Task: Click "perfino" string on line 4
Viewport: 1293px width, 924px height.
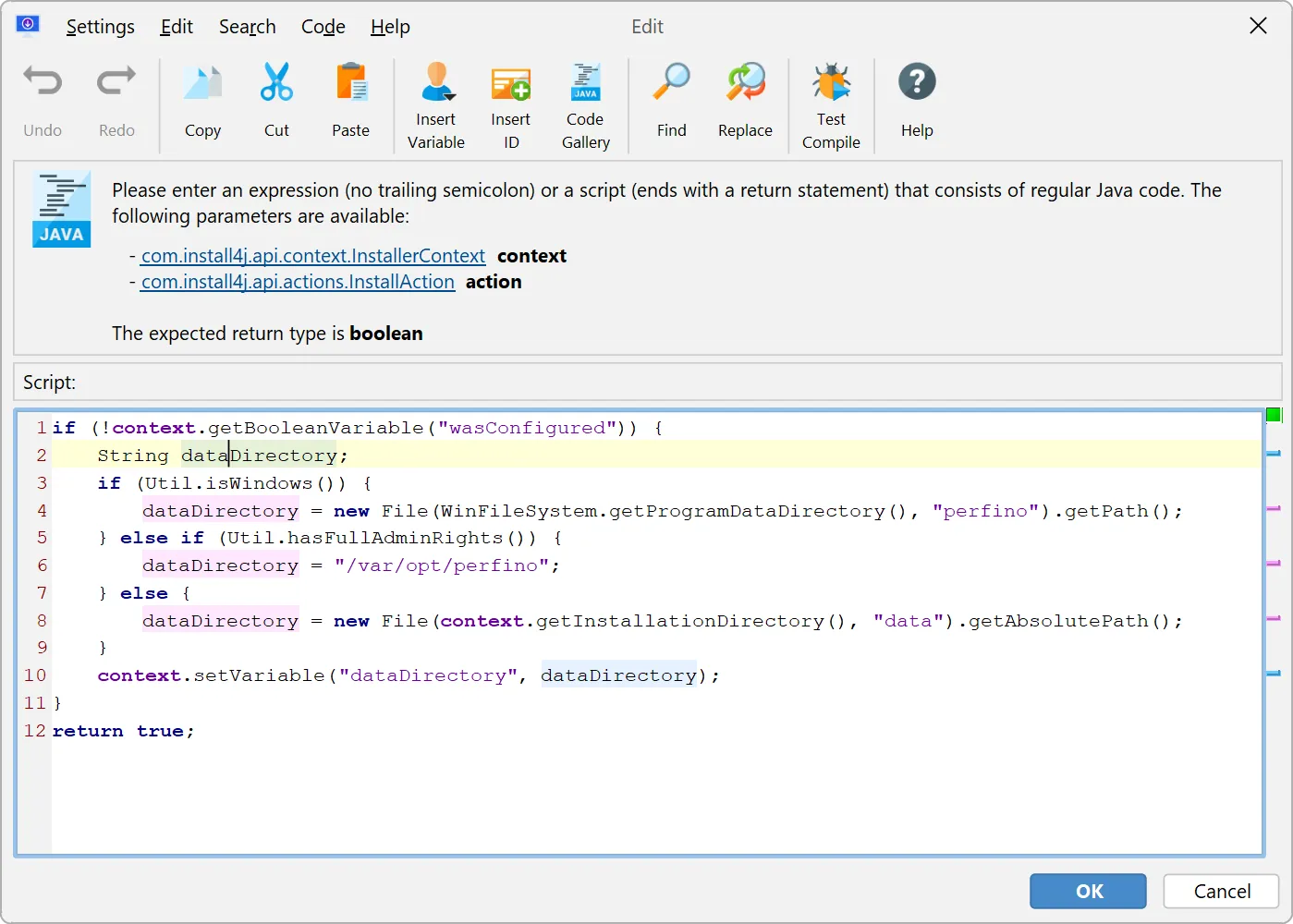Action: tap(985, 511)
